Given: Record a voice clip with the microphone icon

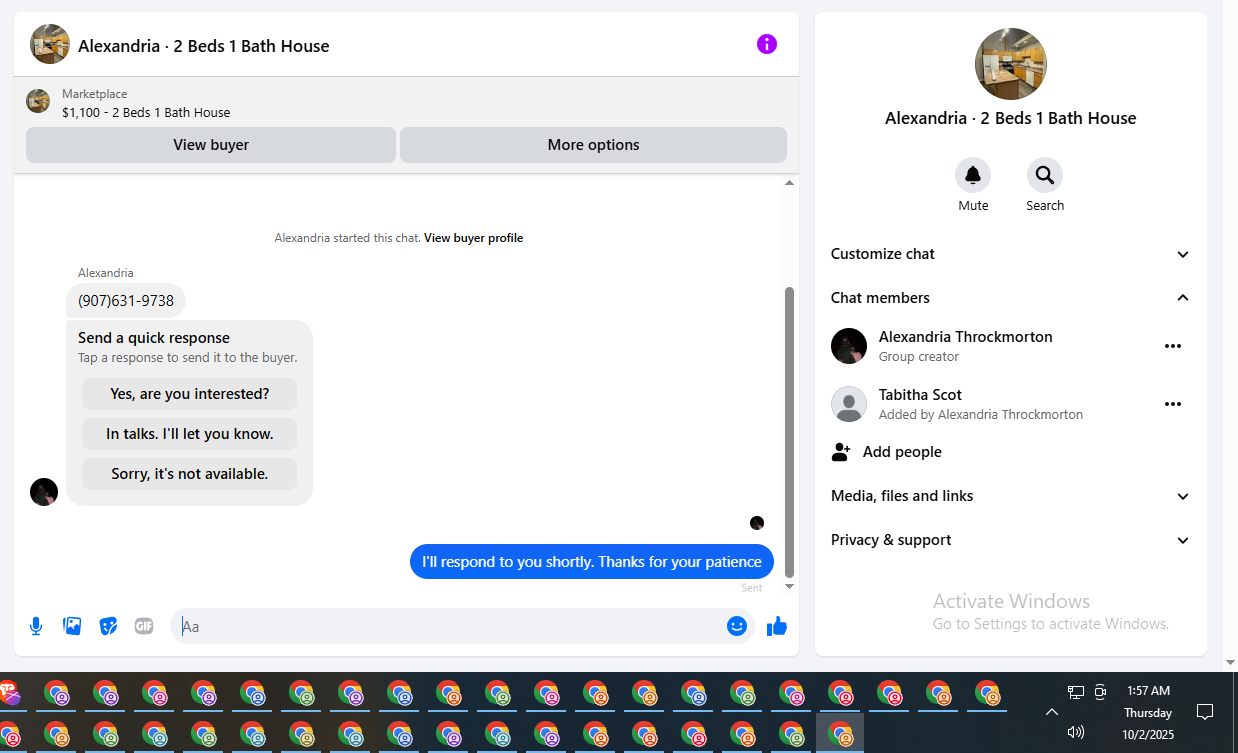Looking at the screenshot, I should [36, 626].
